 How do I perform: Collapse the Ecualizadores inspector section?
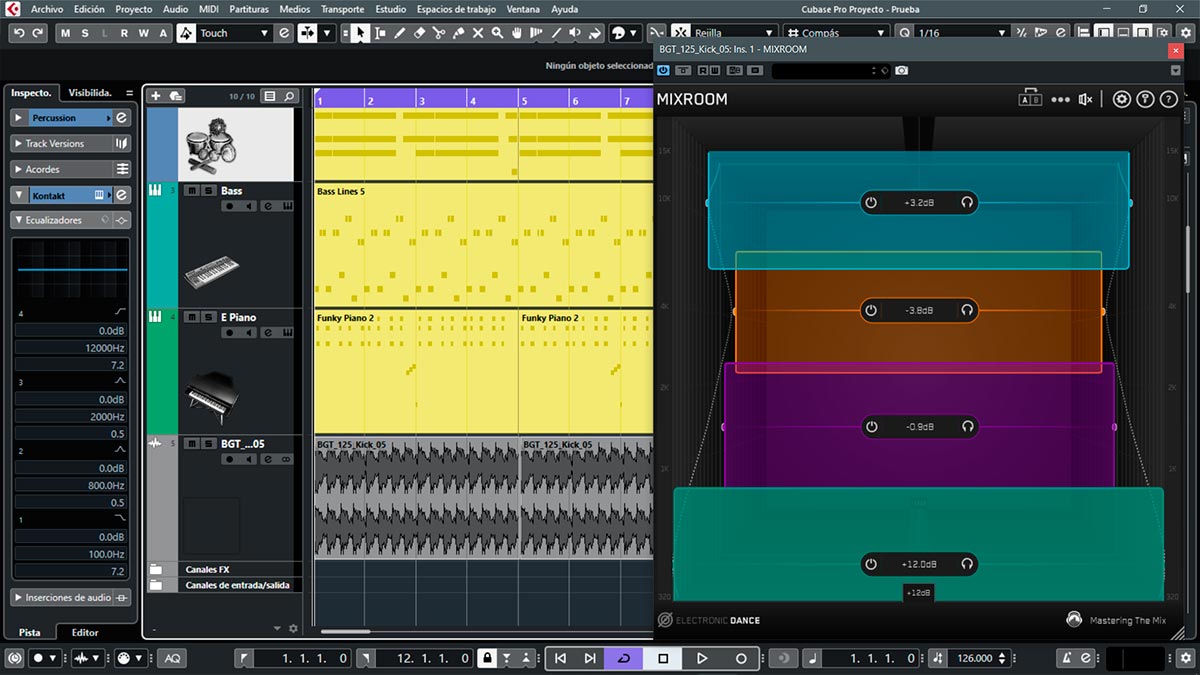(20, 219)
